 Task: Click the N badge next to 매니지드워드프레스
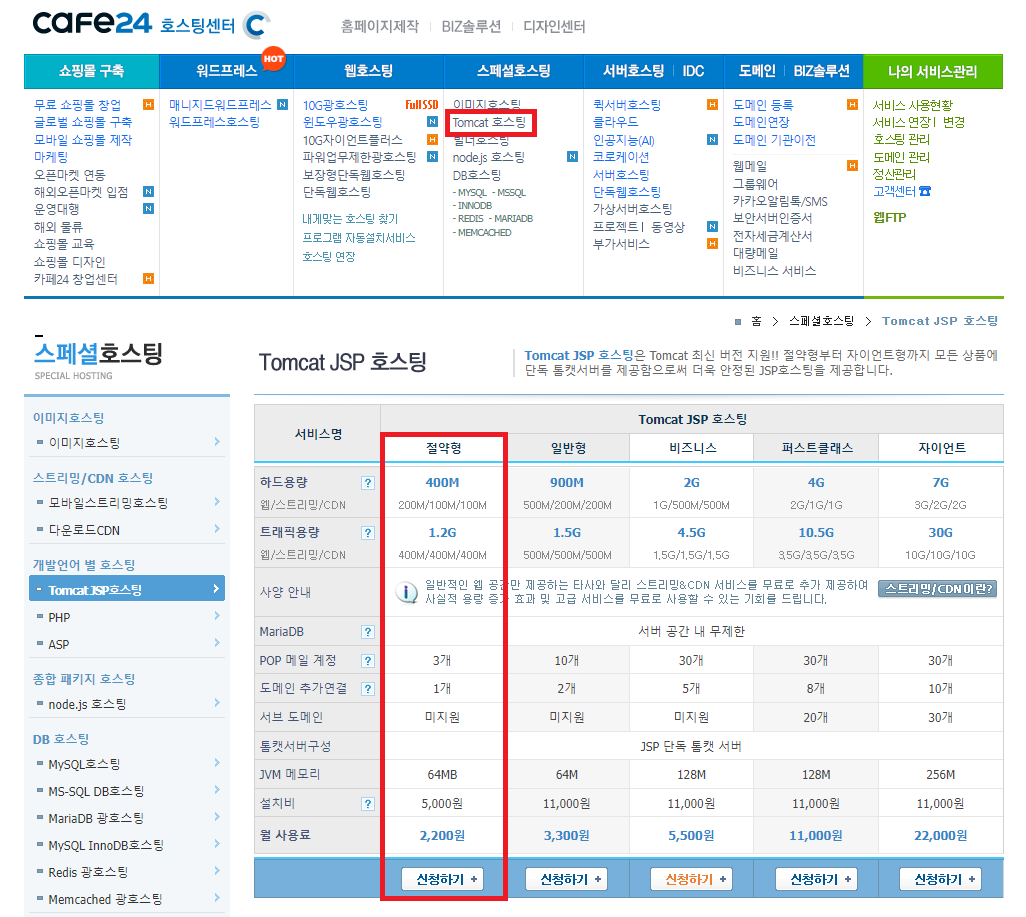click(x=282, y=105)
